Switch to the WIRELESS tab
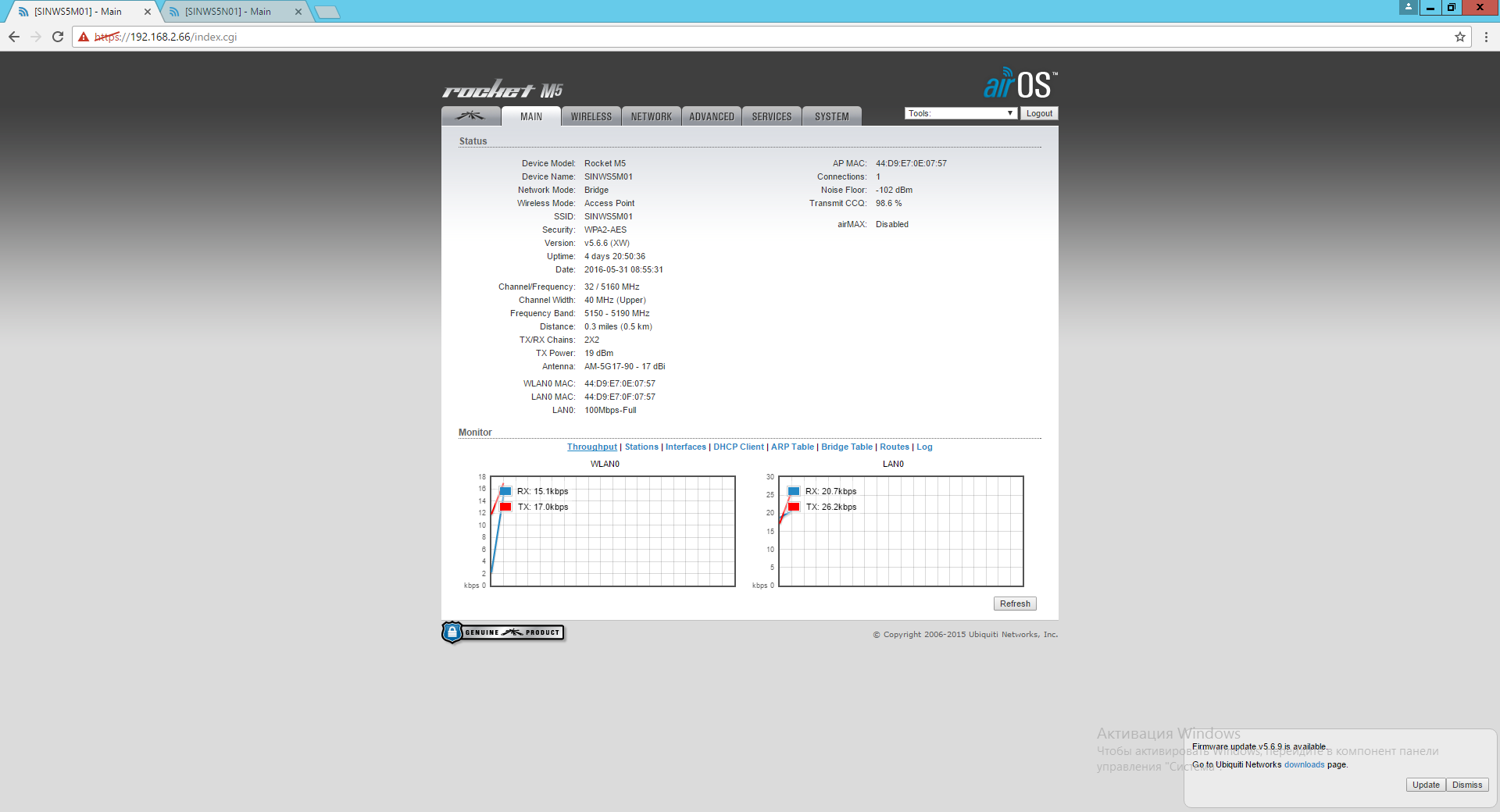Screen dimensions: 1500x812 click(591, 116)
